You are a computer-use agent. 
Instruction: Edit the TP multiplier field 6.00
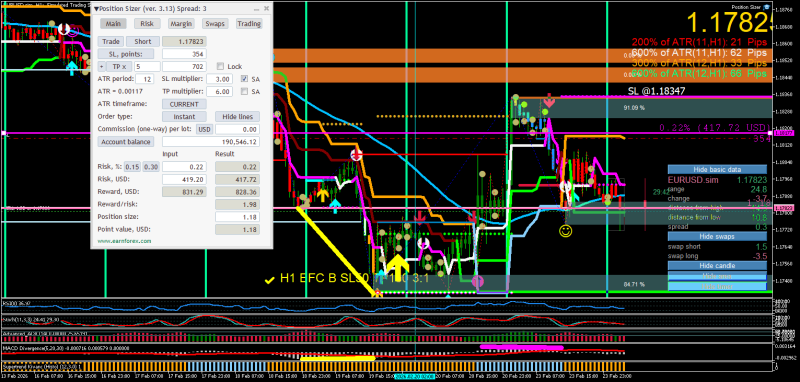[219, 92]
